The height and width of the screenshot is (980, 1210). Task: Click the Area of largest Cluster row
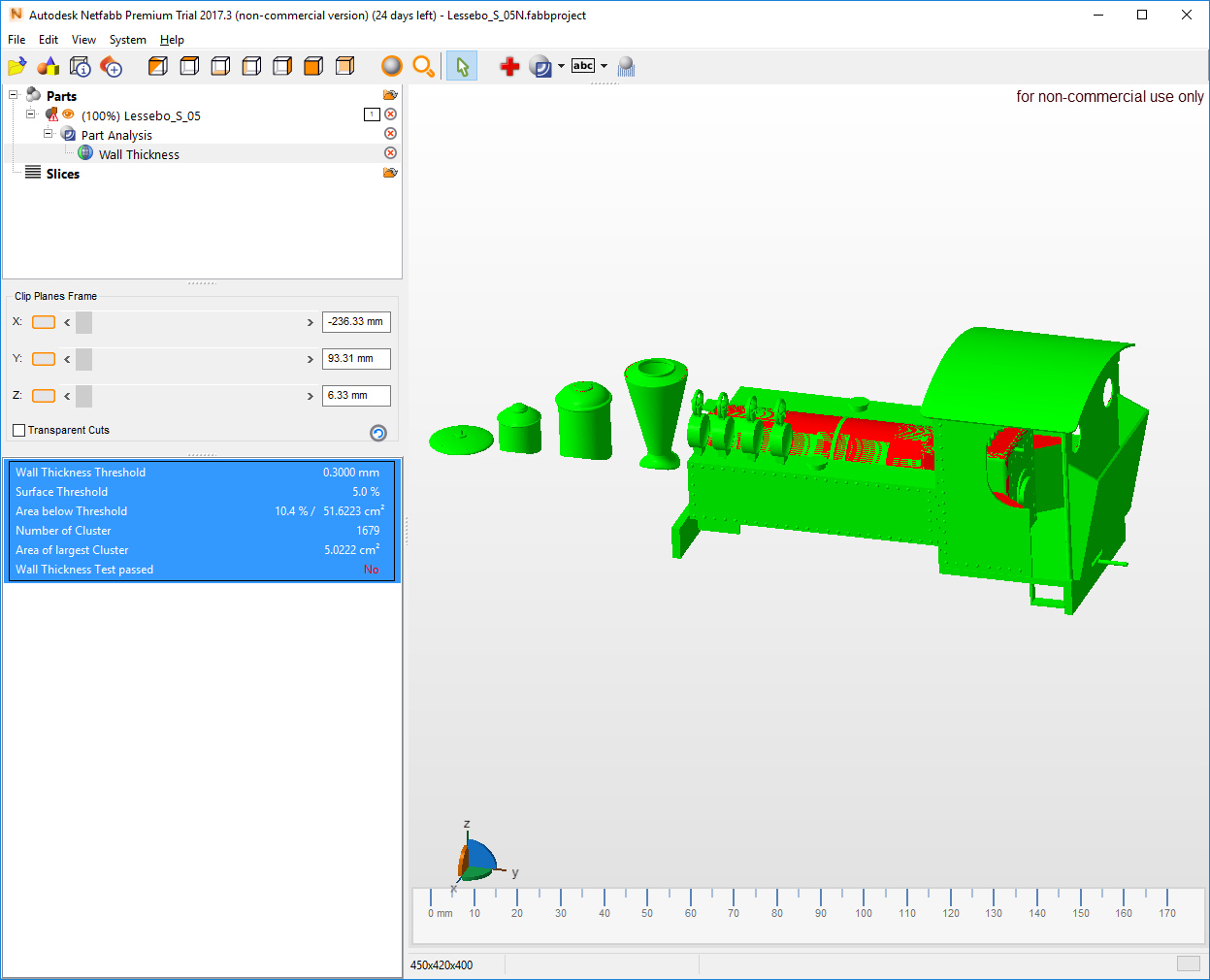[202, 550]
